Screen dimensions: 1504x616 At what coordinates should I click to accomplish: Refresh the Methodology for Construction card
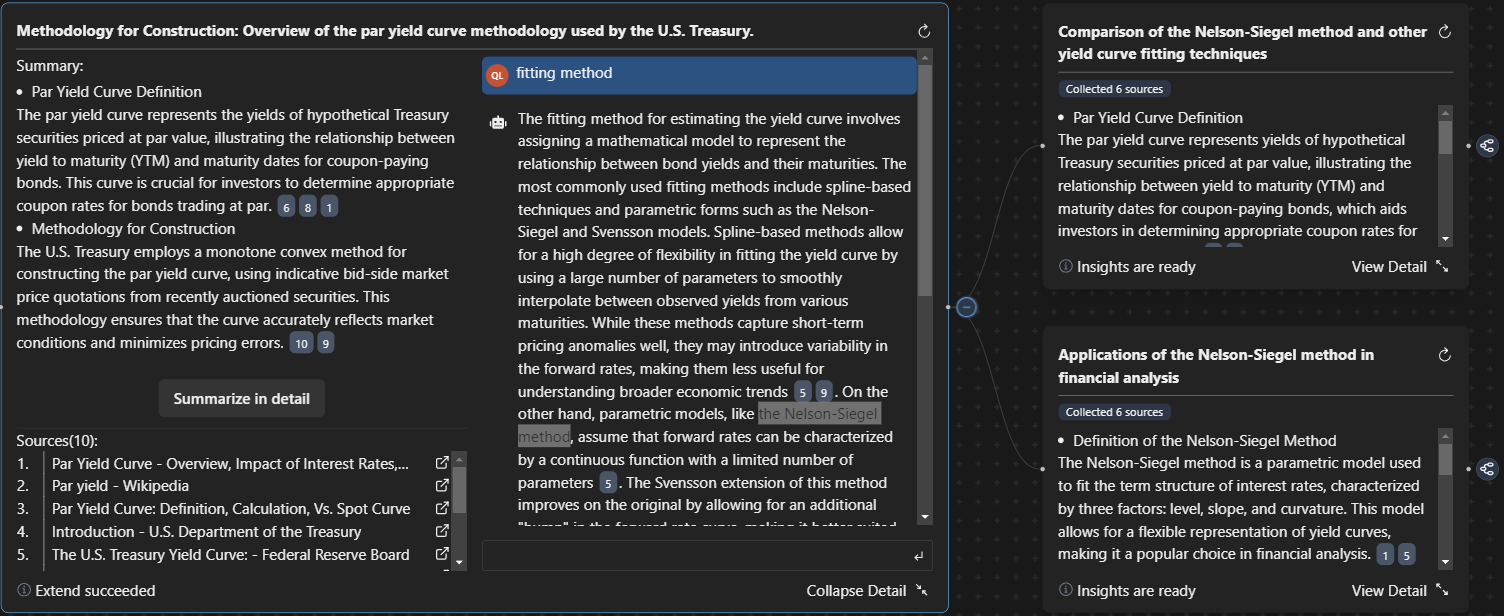(924, 32)
